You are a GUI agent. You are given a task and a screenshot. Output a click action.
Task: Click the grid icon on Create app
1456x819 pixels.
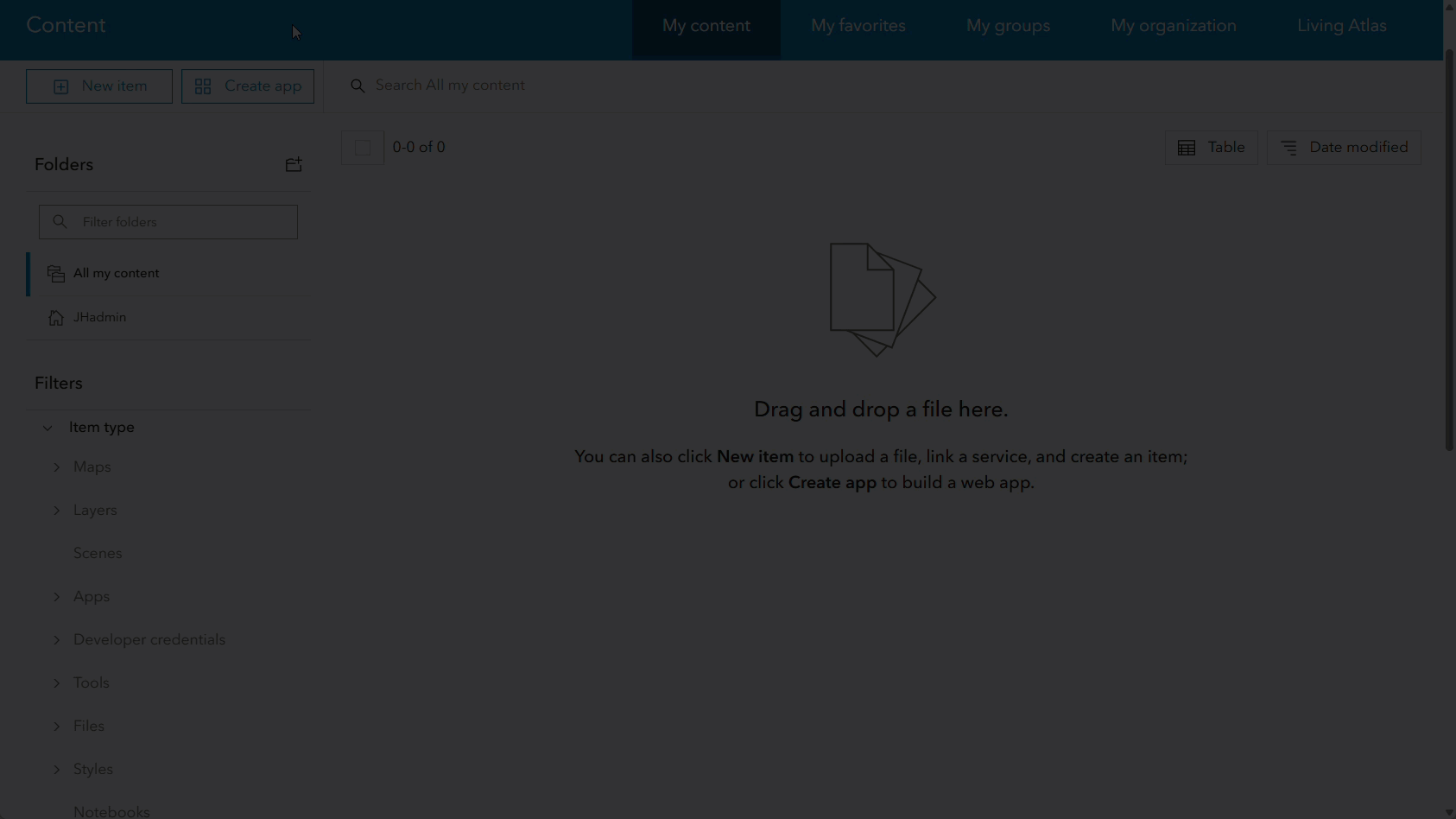203,86
